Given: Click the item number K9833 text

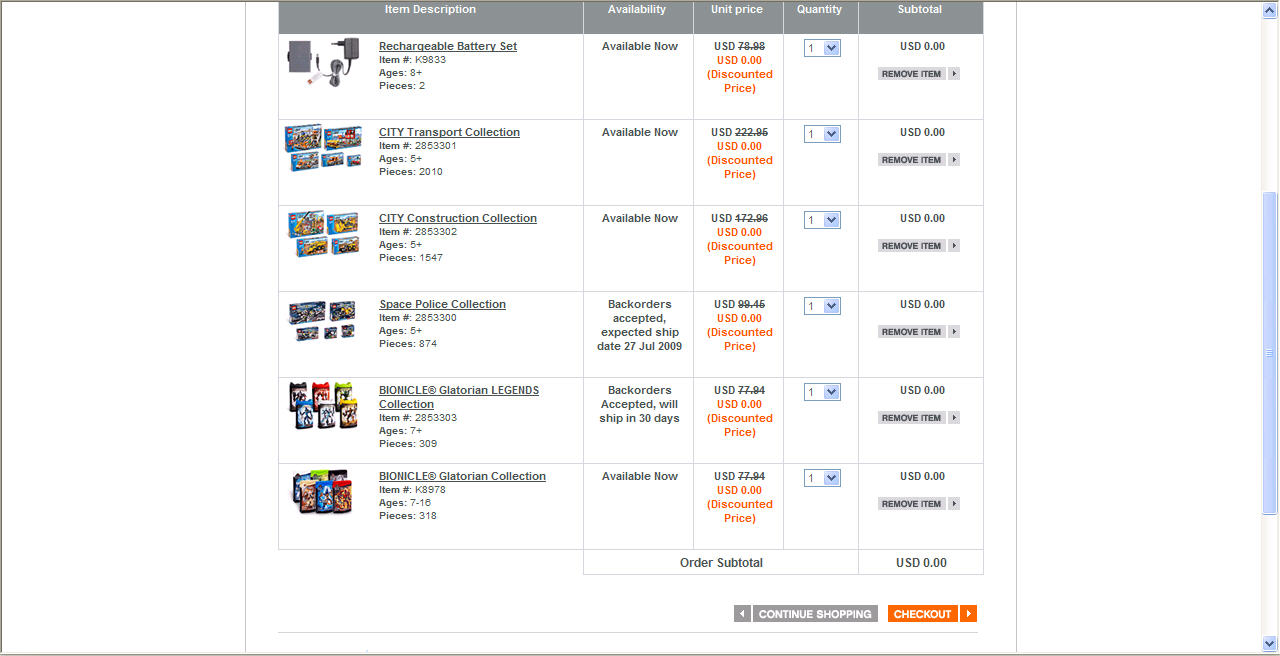Looking at the screenshot, I should [x=412, y=60].
